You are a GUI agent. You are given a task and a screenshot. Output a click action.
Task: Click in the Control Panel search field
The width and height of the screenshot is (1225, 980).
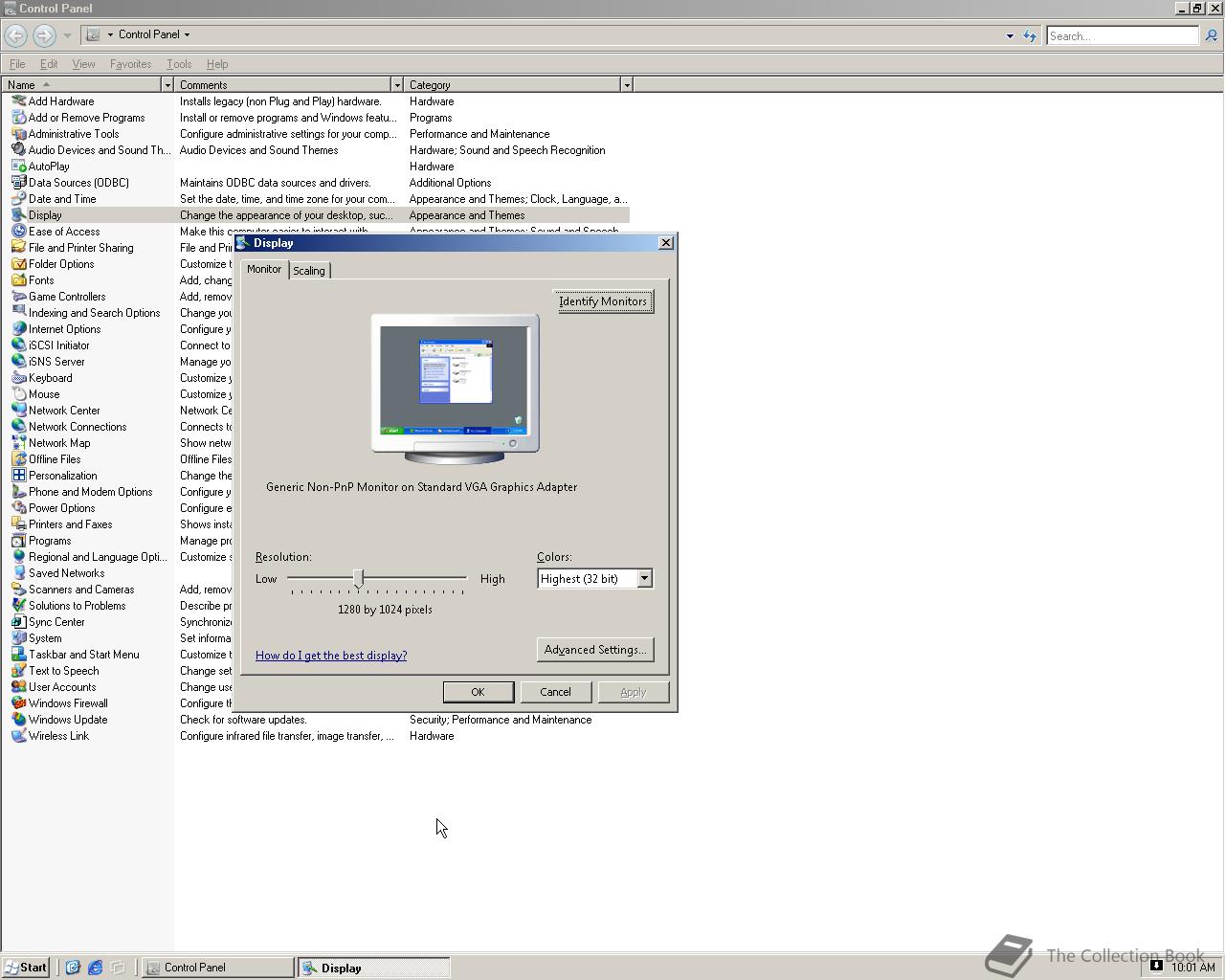pos(1122,35)
